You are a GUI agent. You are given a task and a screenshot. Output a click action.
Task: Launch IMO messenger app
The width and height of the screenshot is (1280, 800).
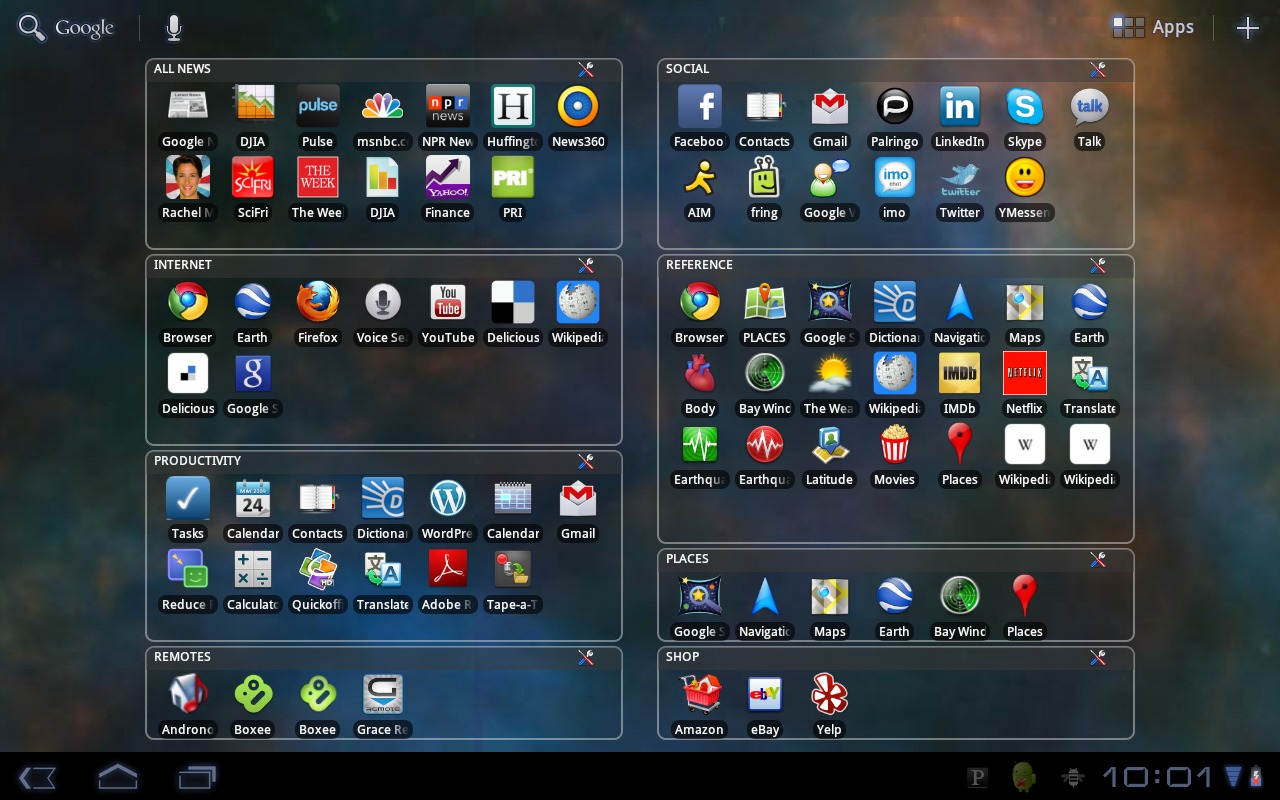(x=894, y=177)
